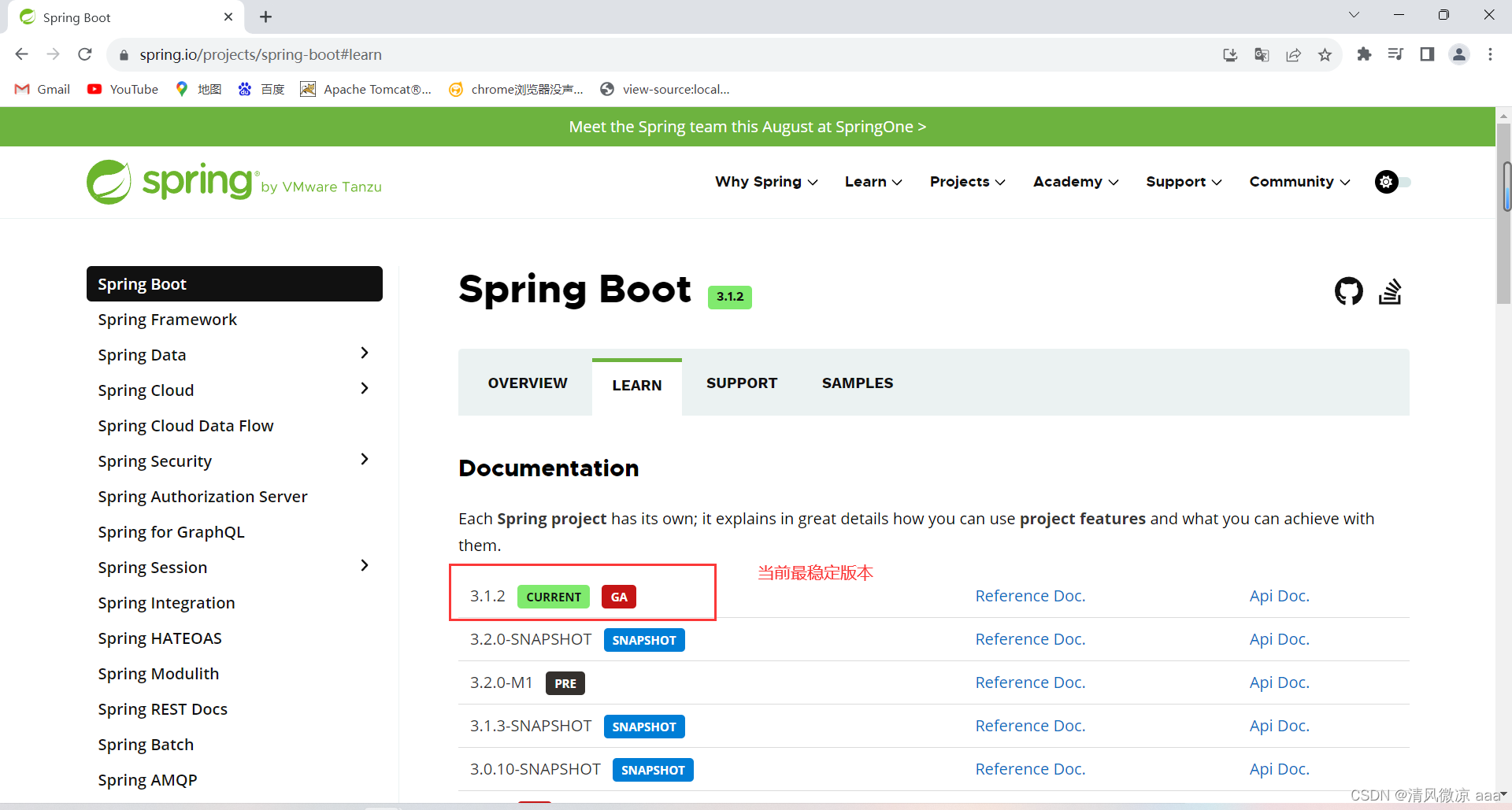Open the Gmail bookmark
The width and height of the screenshot is (1512, 810).
coord(43,89)
